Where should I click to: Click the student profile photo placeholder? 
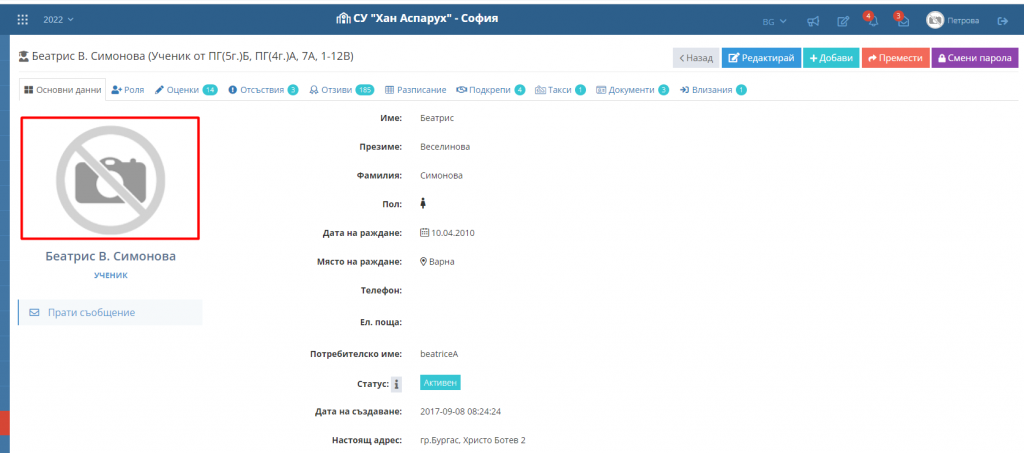[110, 178]
